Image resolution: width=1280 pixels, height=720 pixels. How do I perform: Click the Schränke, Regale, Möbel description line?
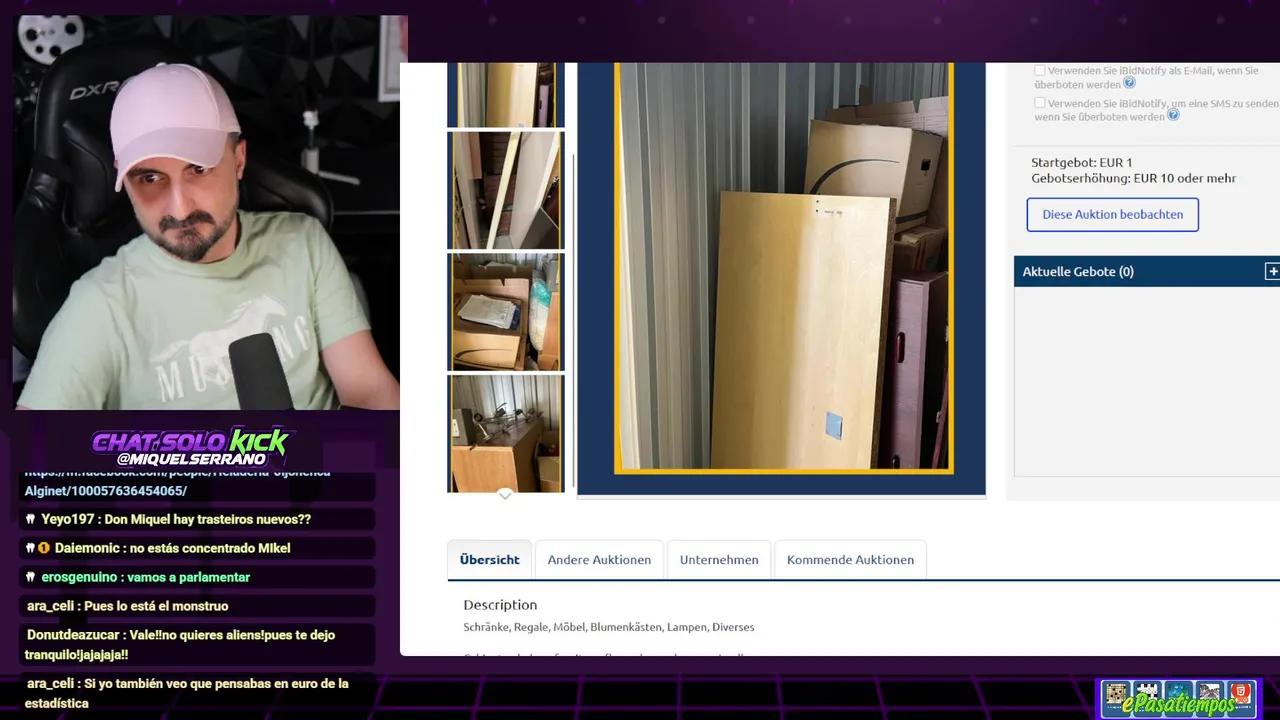point(609,627)
